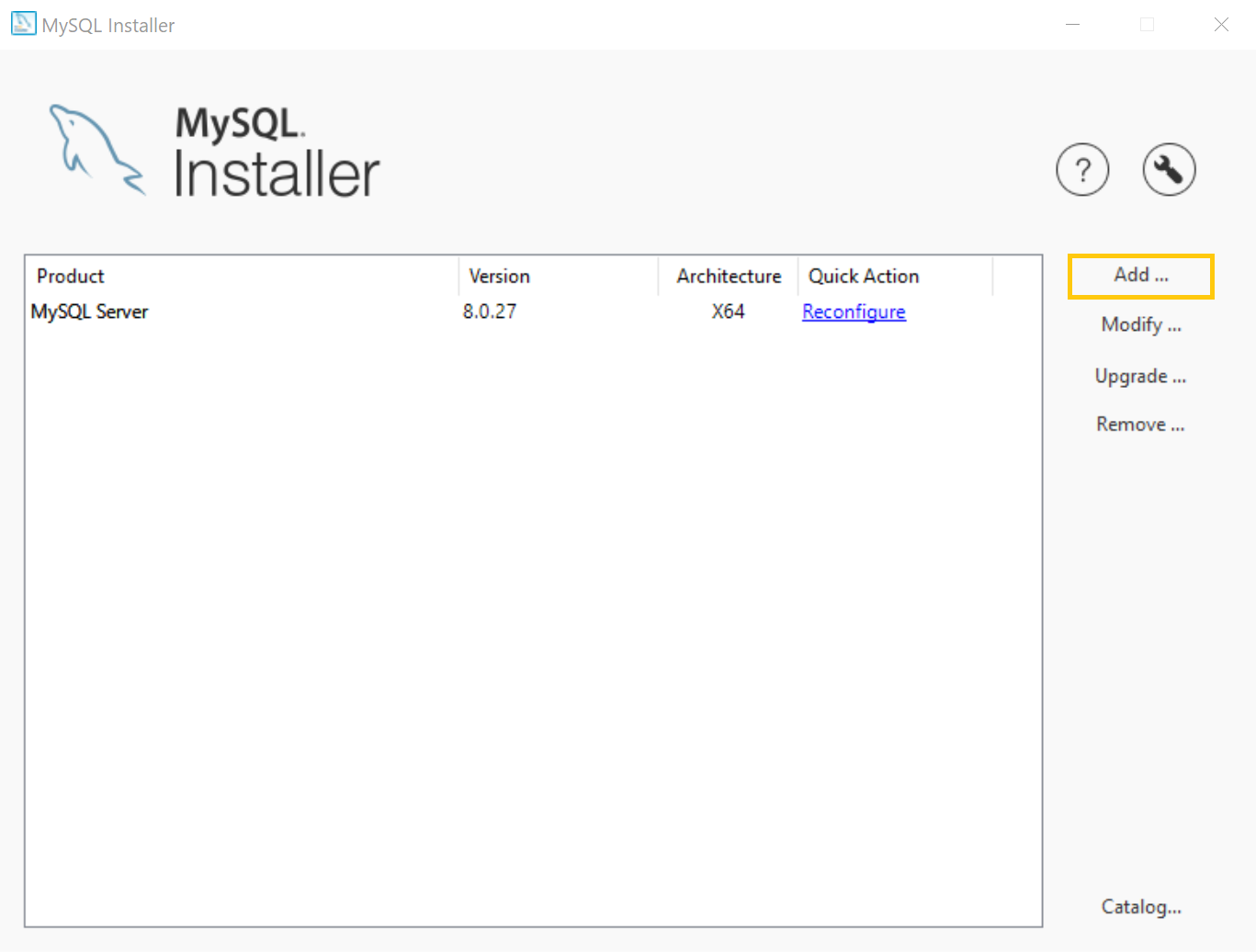Click the Upgrade ... button
This screenshot has height=952, width=1256.
(x=1141, y=376)
